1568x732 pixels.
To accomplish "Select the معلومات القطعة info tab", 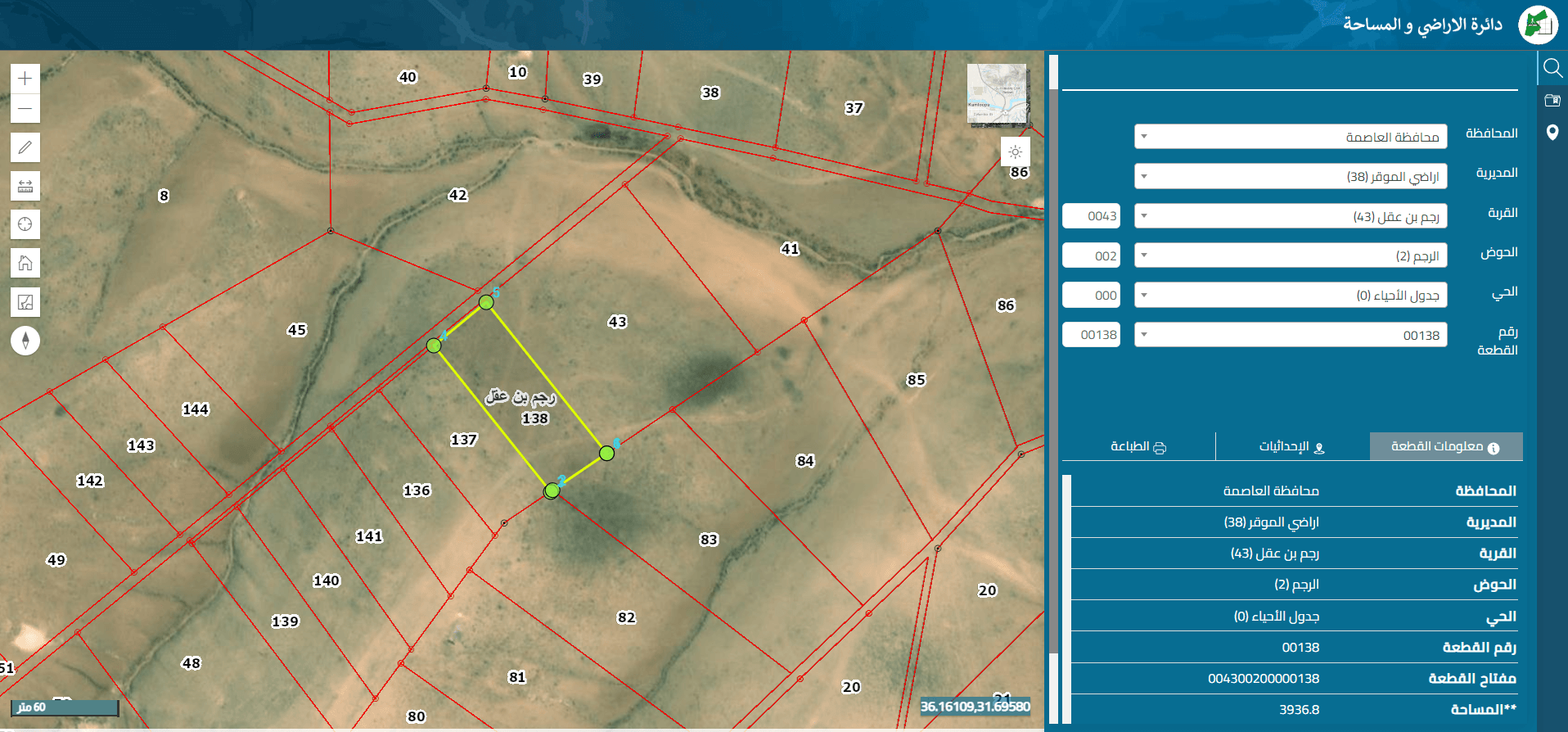I will [x=1446, y=446].
